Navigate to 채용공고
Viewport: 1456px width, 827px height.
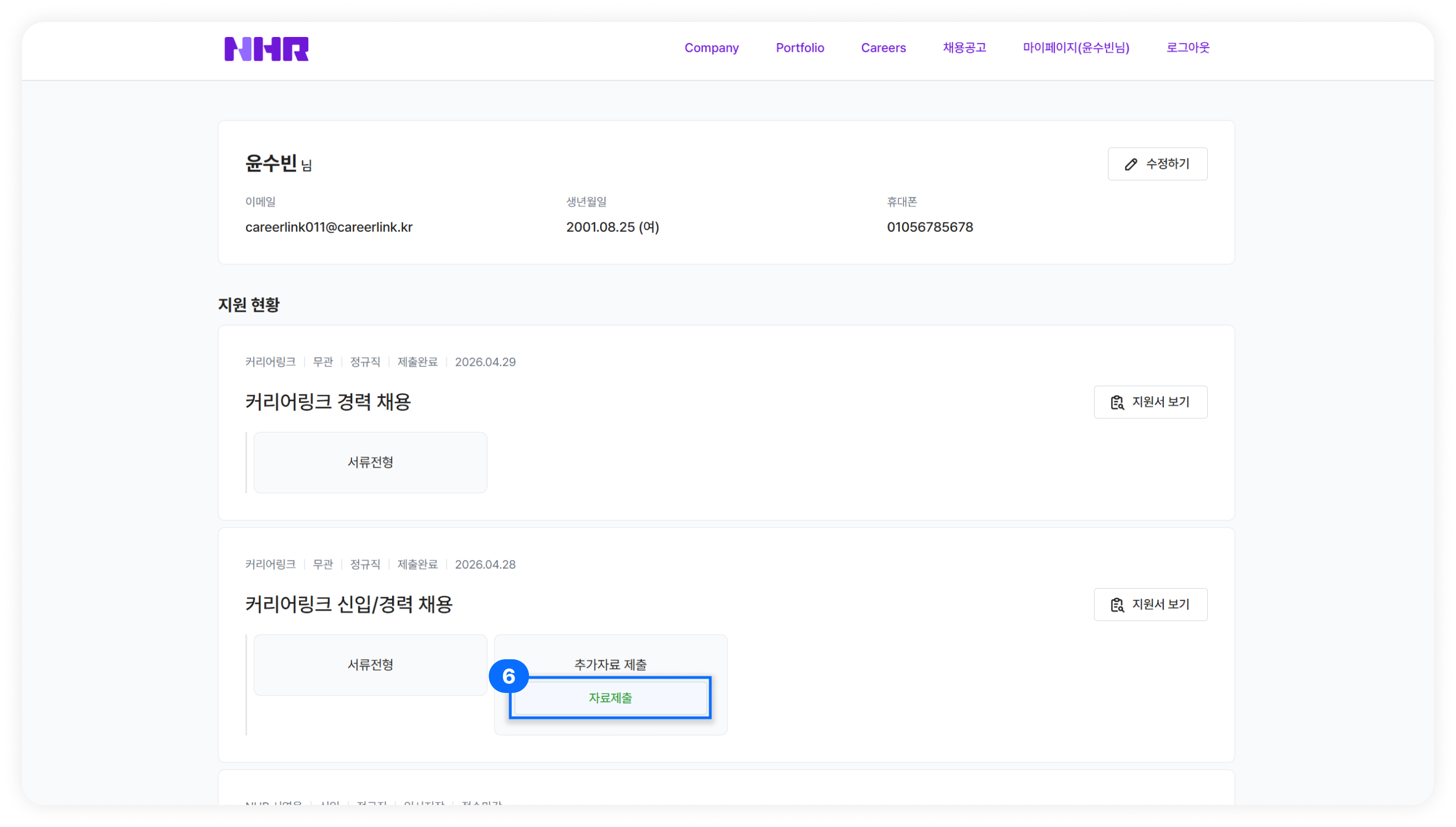click(x=964, y=47)
